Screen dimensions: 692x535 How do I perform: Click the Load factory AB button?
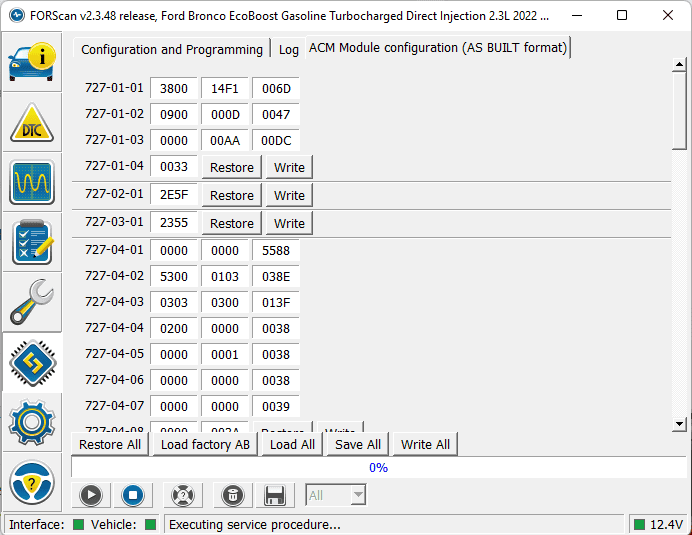point(205,444)
